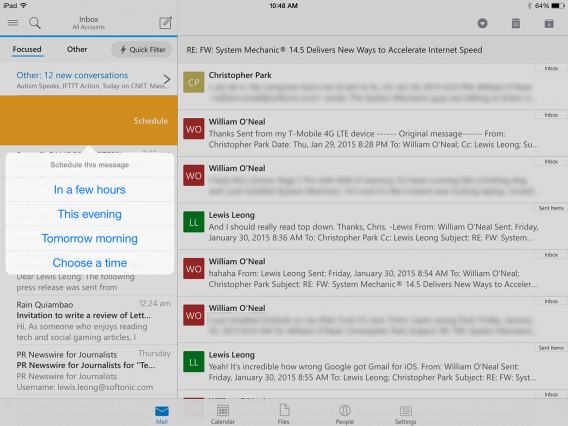
Task: Tap the battery indicator in the status bar
Action: 558,5
